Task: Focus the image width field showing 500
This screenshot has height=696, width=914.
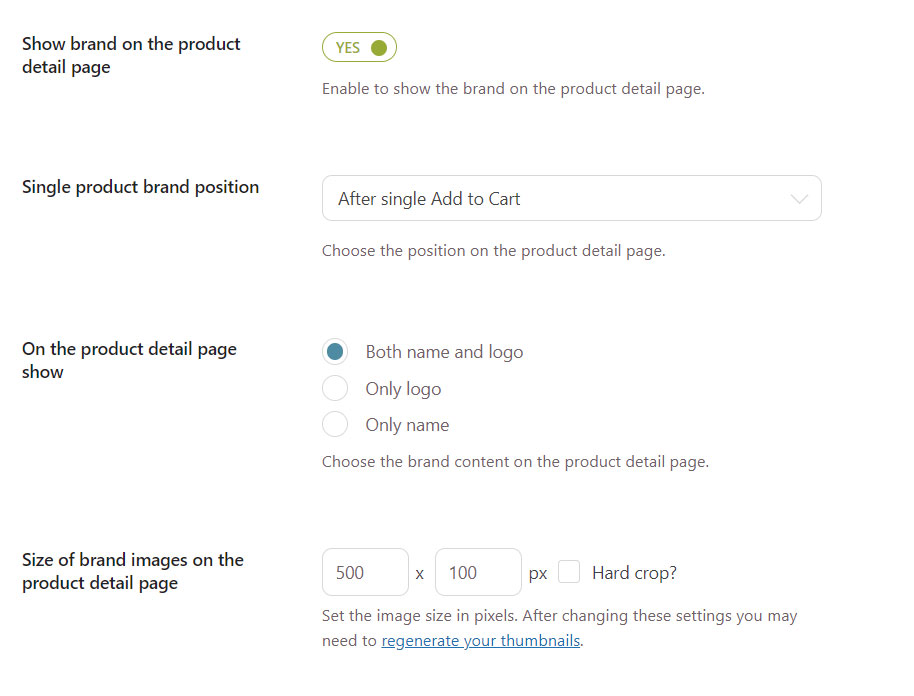Action: (x=365, y=572)
